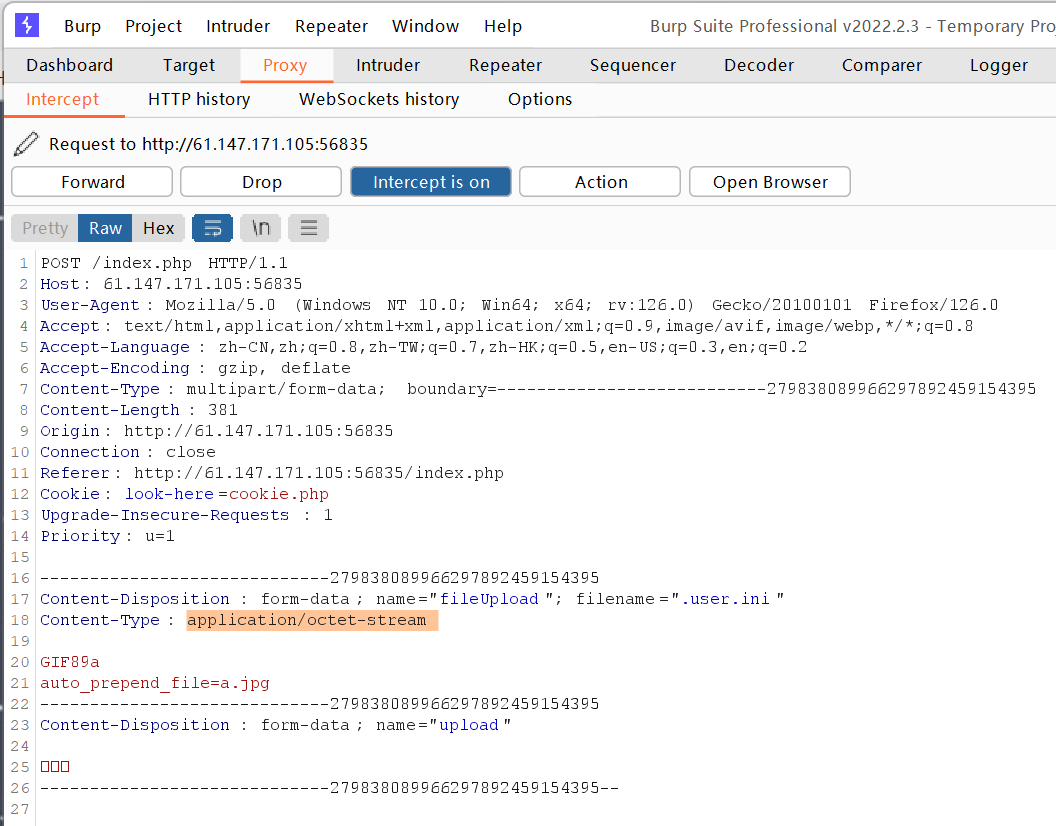
Task: Open the Comparer tab
Action: point(882,65)
